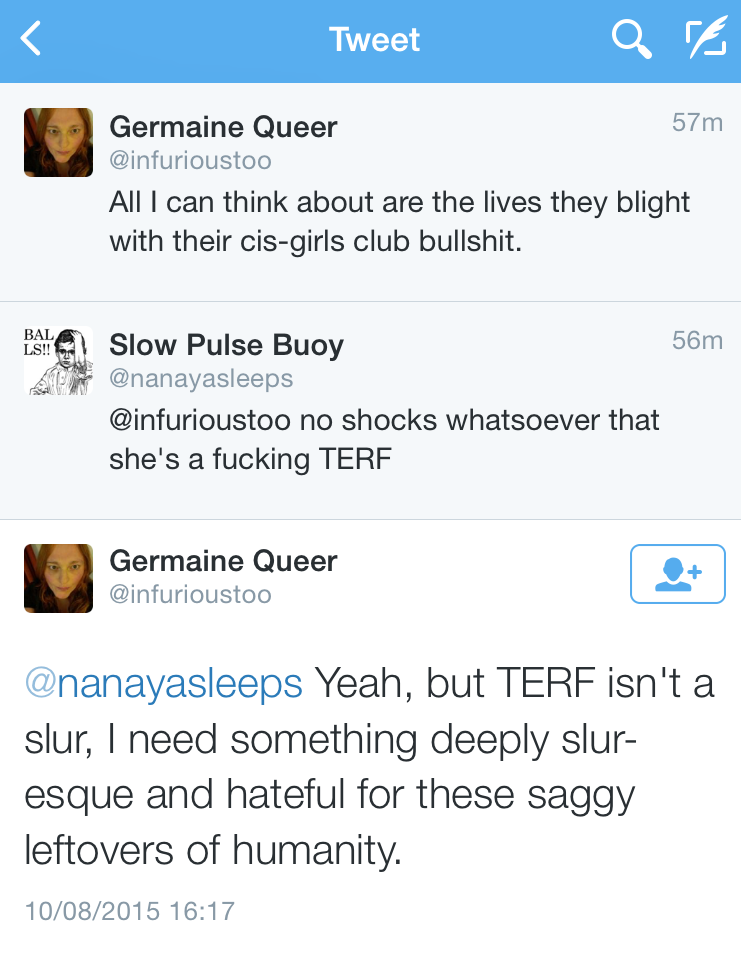Open Germaine Queer avatar in first tweet
This screenshot has width=741, height=953.
[x=58, y=142]
